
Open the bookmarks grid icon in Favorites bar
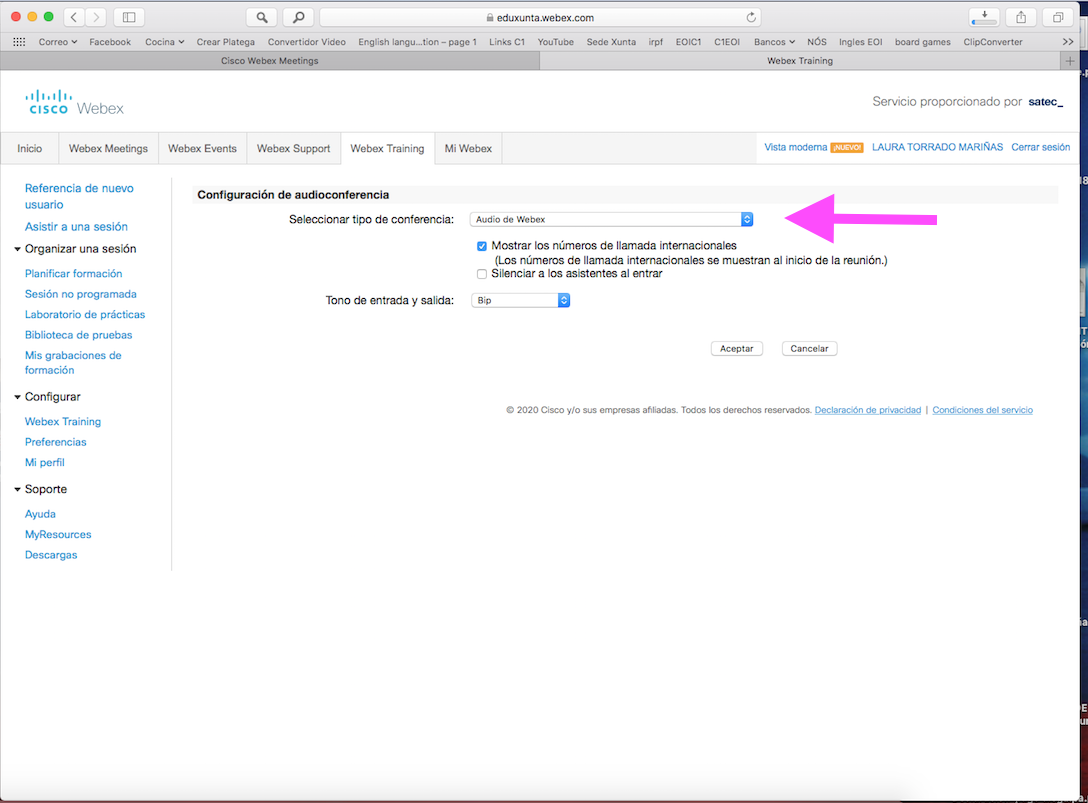[x=18, y=42]
